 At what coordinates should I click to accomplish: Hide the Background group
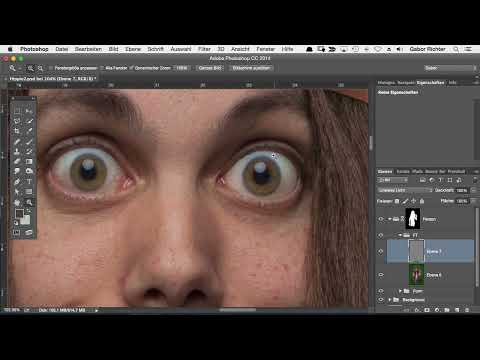pos(381,300)
